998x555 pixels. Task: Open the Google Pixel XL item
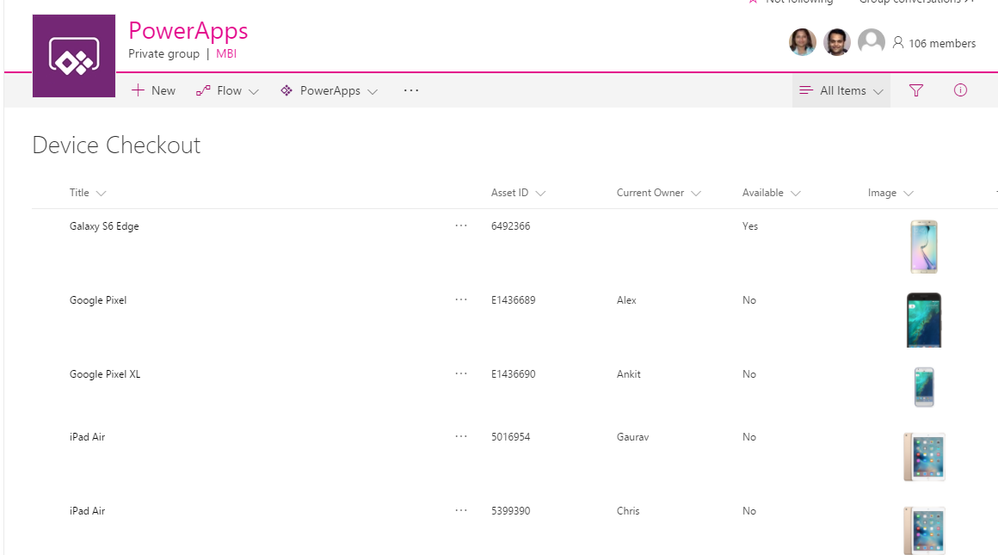coord(105,374)
